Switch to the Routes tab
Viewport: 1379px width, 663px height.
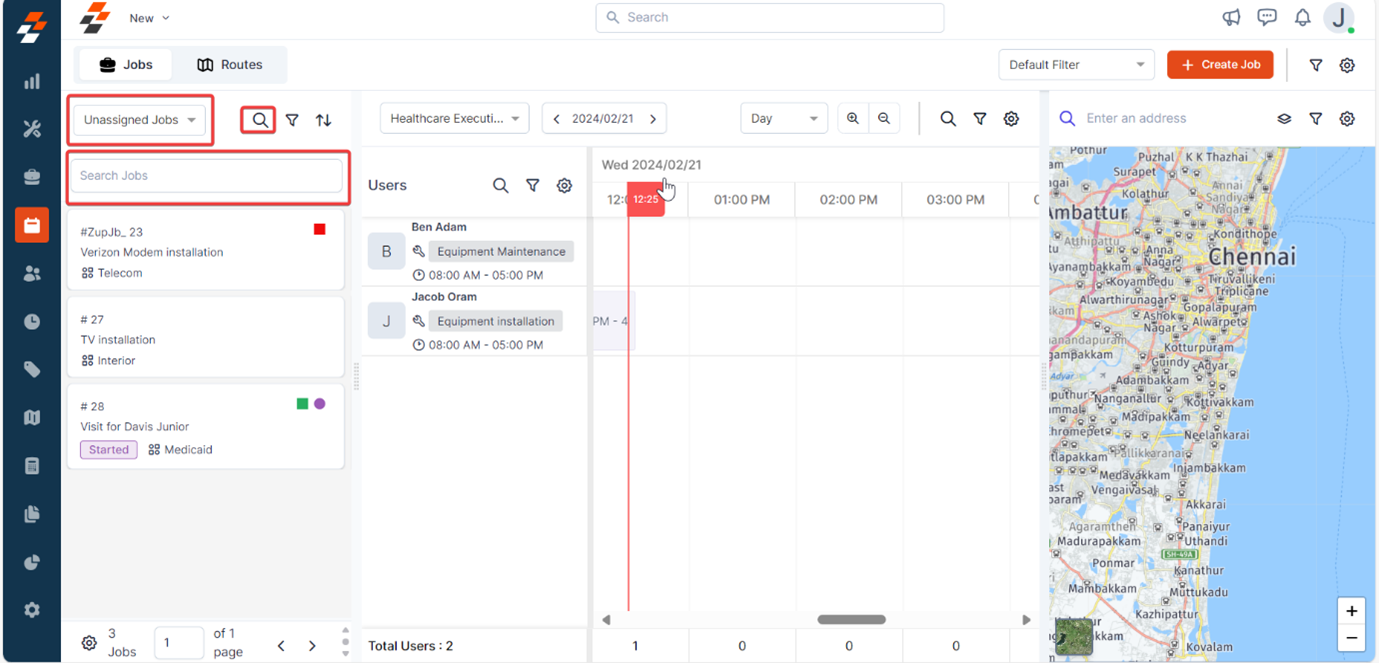coord(230,64)
